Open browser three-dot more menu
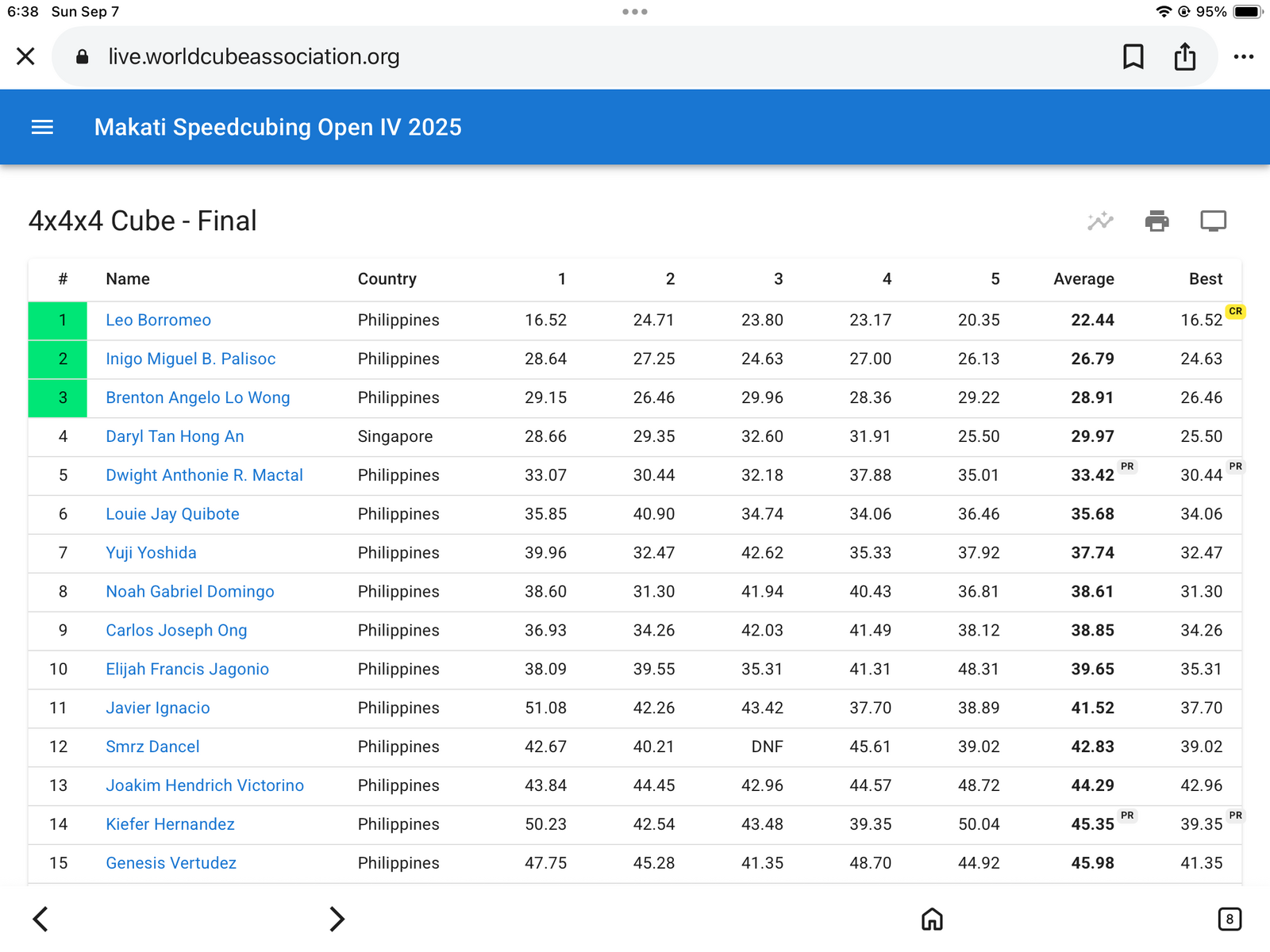 point(1243,56)
